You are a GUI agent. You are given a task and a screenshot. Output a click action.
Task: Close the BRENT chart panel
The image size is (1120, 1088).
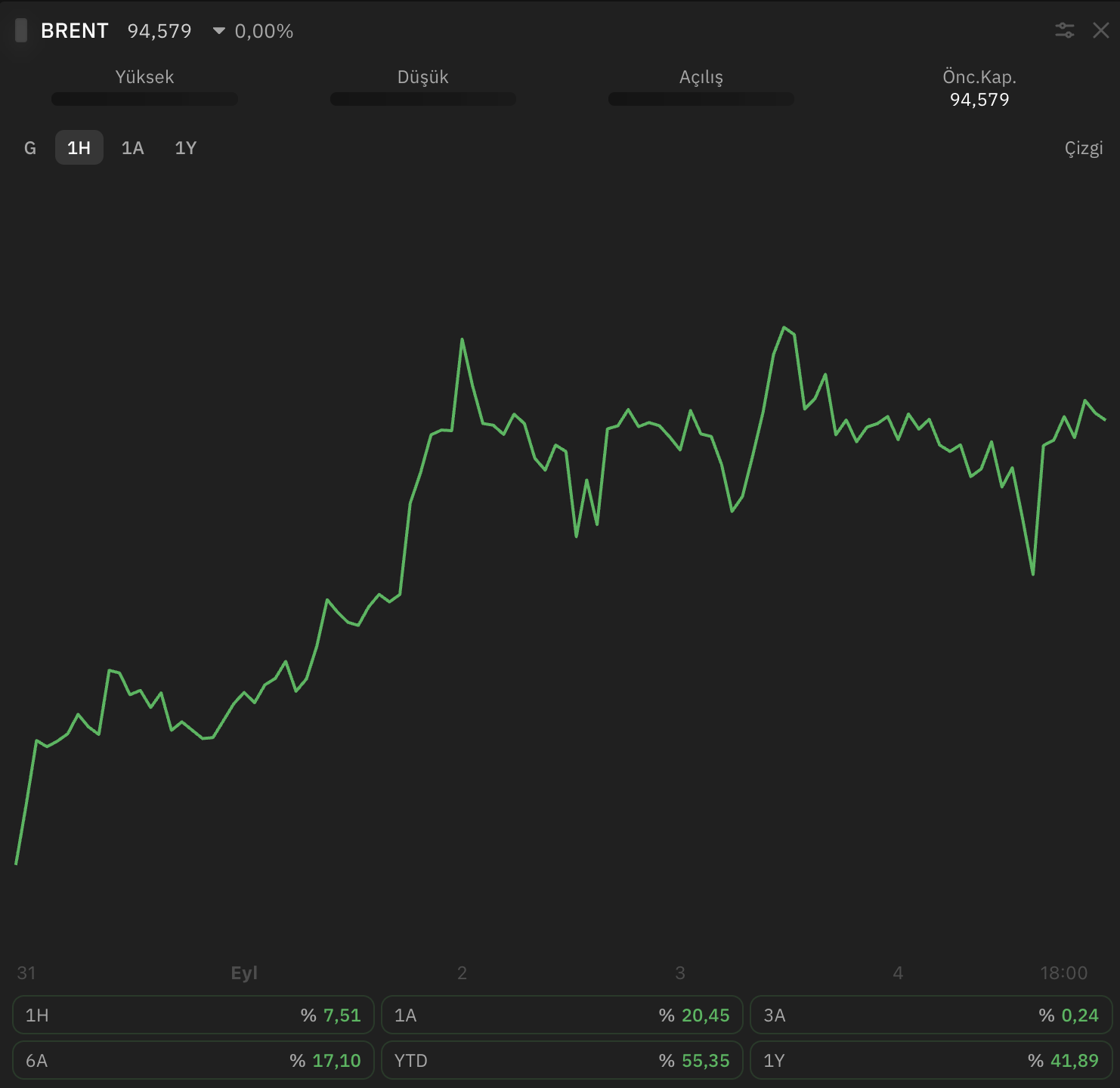1101,30
